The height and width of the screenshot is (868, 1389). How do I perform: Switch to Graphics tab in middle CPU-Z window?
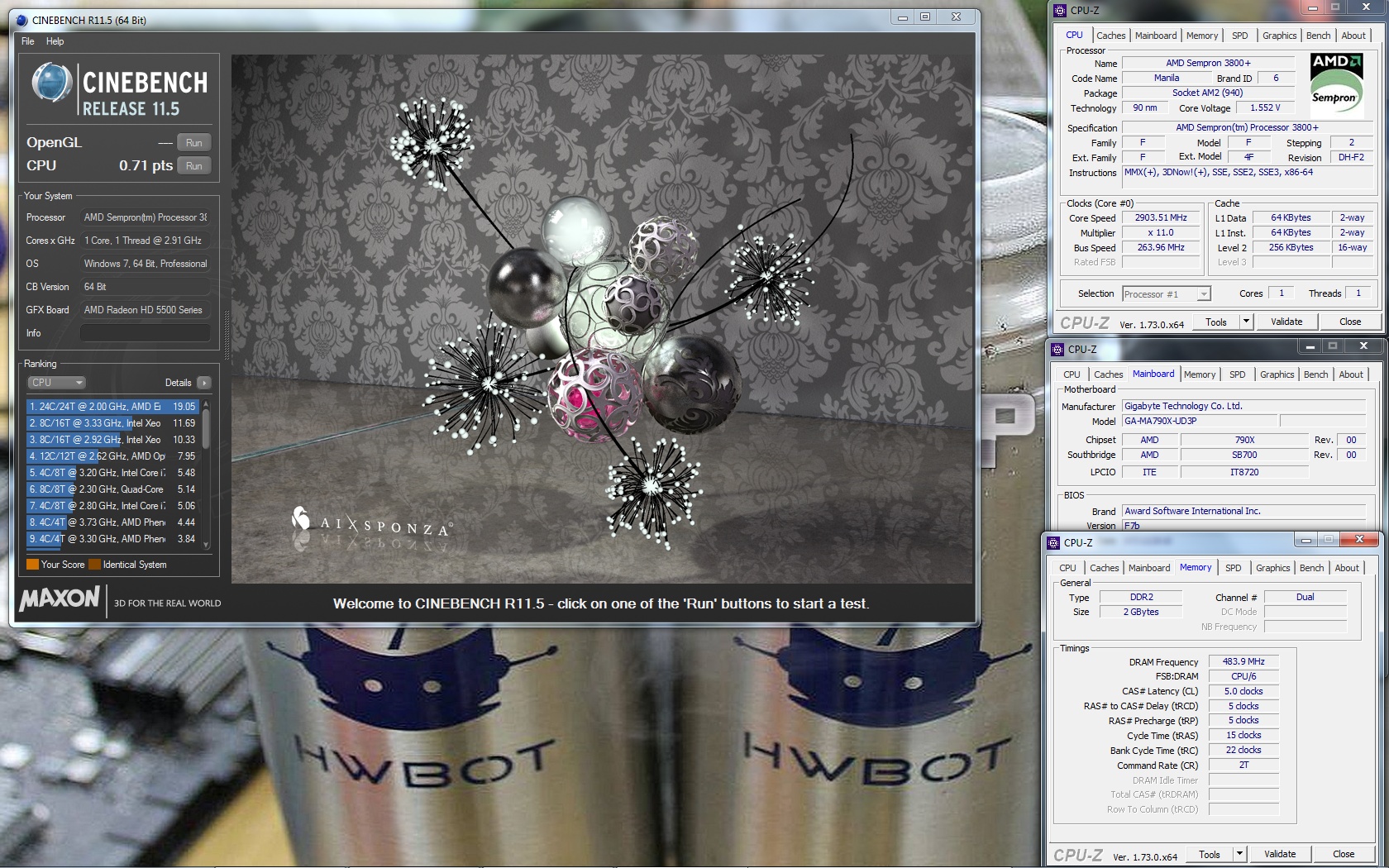[x=1277, y=374]
